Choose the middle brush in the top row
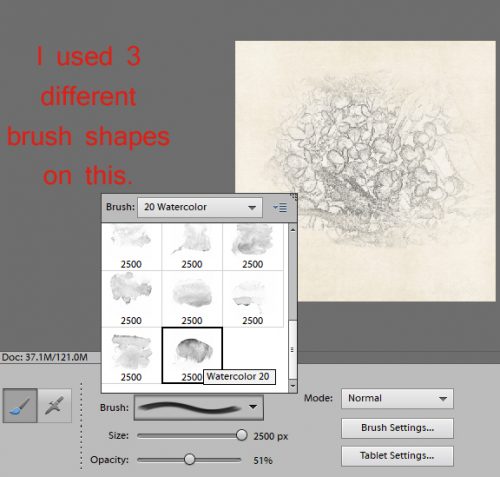 pos(192,247)
